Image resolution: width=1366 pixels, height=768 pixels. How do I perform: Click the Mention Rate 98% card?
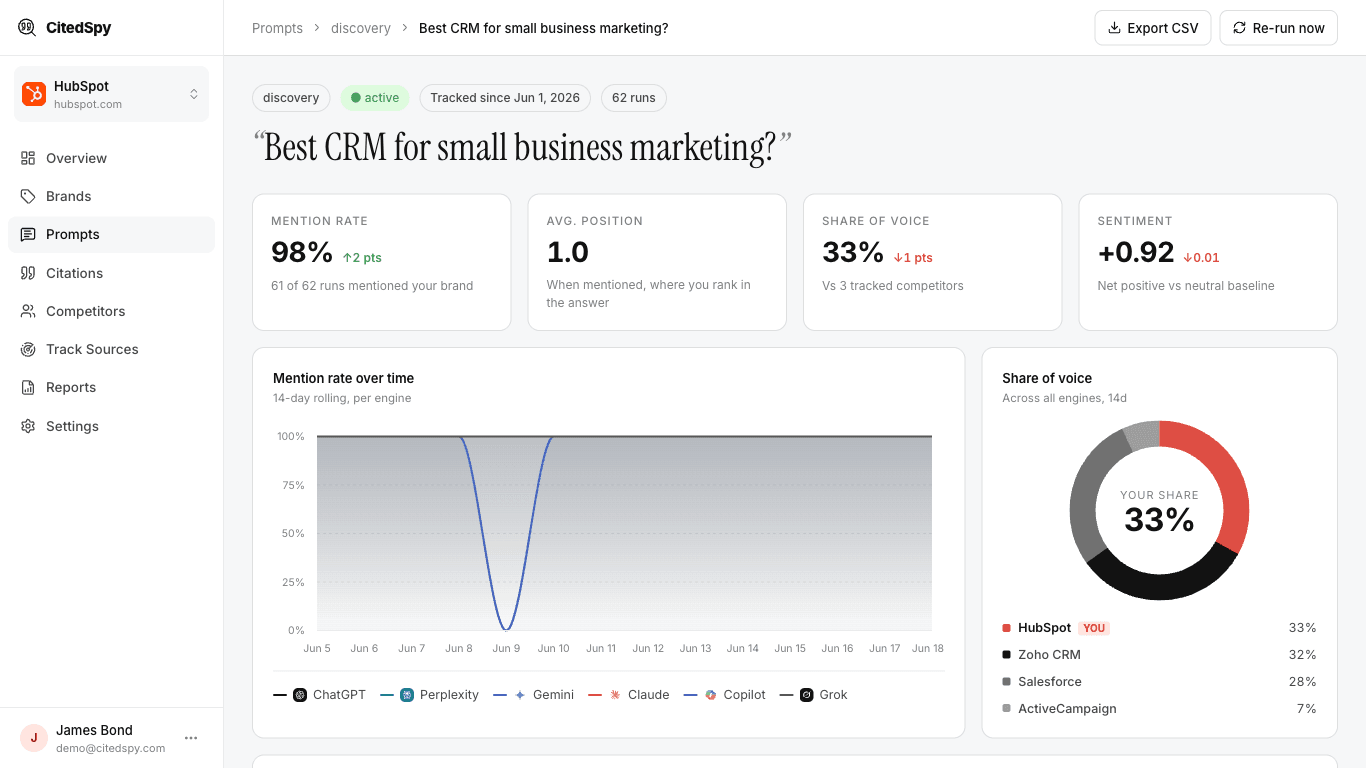(381, 262)
